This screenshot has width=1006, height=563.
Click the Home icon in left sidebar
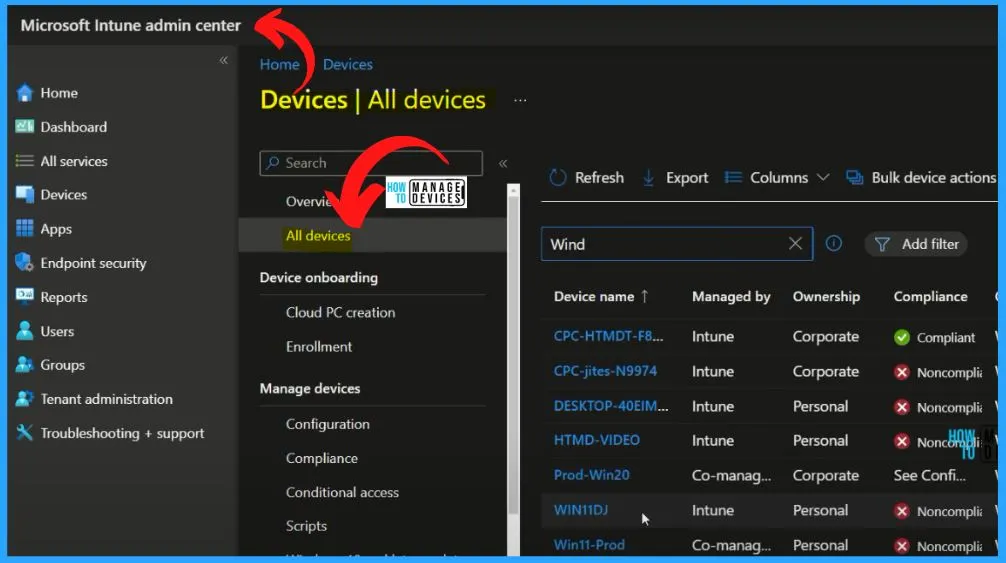(24, 93)
